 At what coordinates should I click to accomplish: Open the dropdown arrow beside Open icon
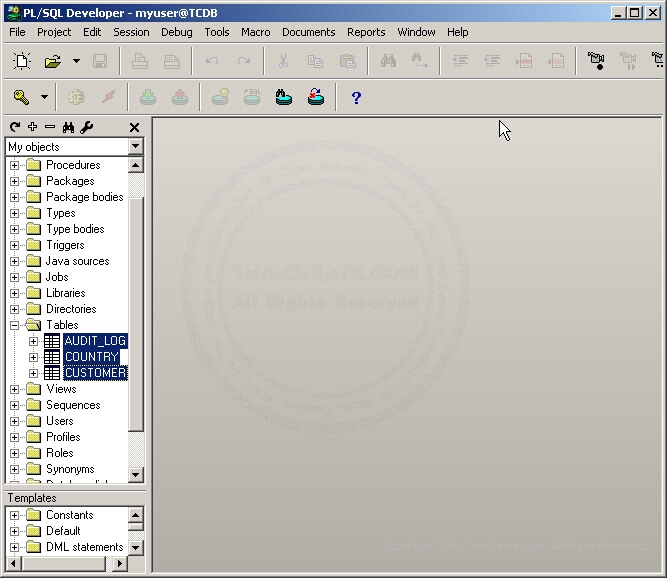tap(76, 61)
